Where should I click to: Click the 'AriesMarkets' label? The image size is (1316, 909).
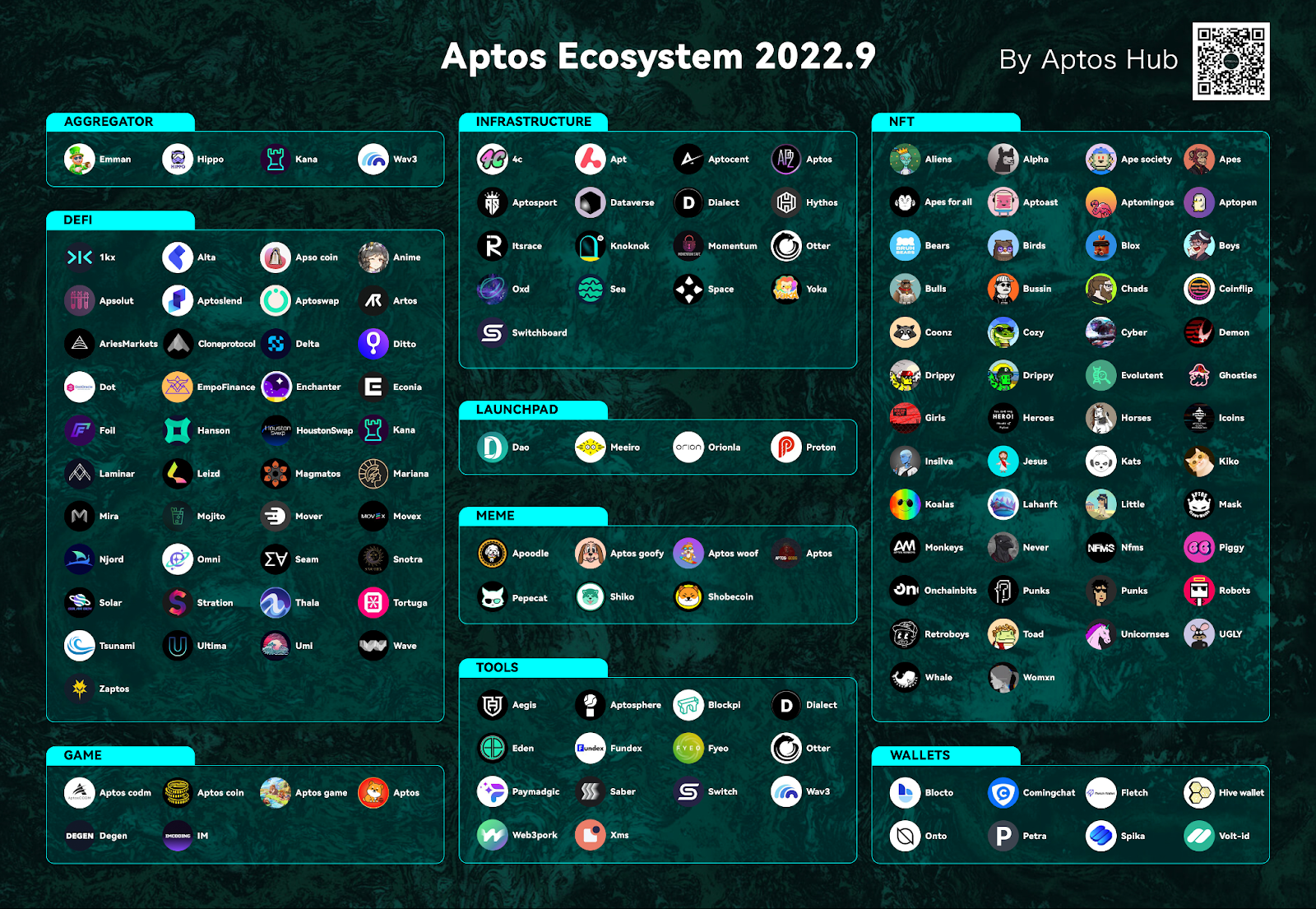click(x=128, y=344)
